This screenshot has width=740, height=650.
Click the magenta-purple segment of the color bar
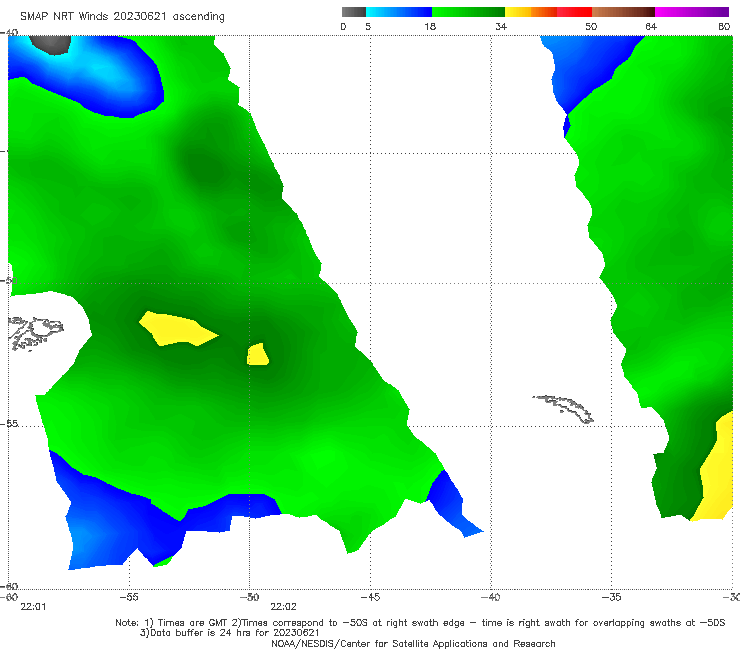coord(692,12)
